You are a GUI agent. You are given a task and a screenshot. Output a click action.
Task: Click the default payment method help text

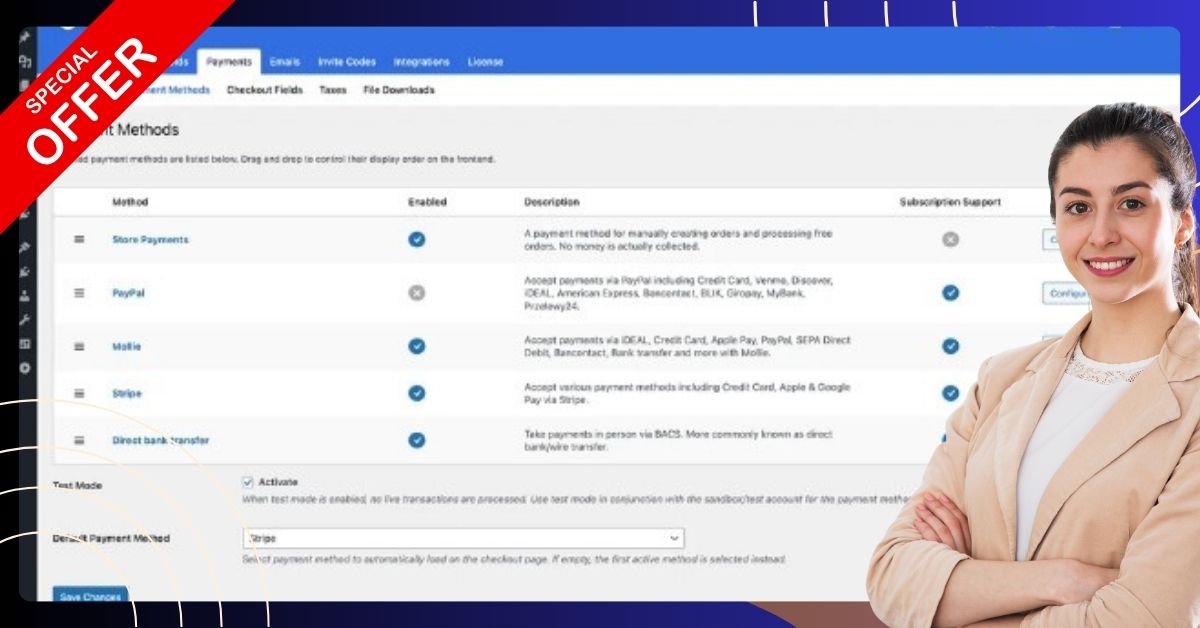[x=514, y=559]
